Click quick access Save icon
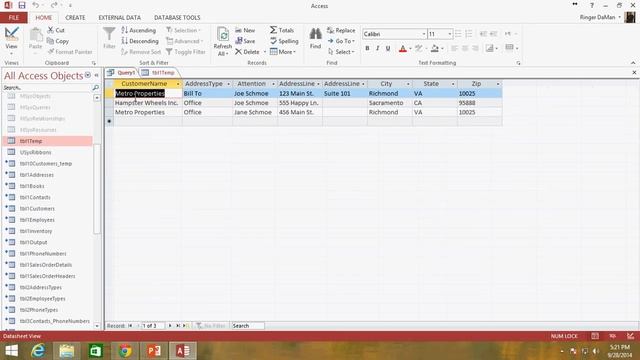This screenshot has height=360, width=640. point(22,5)
